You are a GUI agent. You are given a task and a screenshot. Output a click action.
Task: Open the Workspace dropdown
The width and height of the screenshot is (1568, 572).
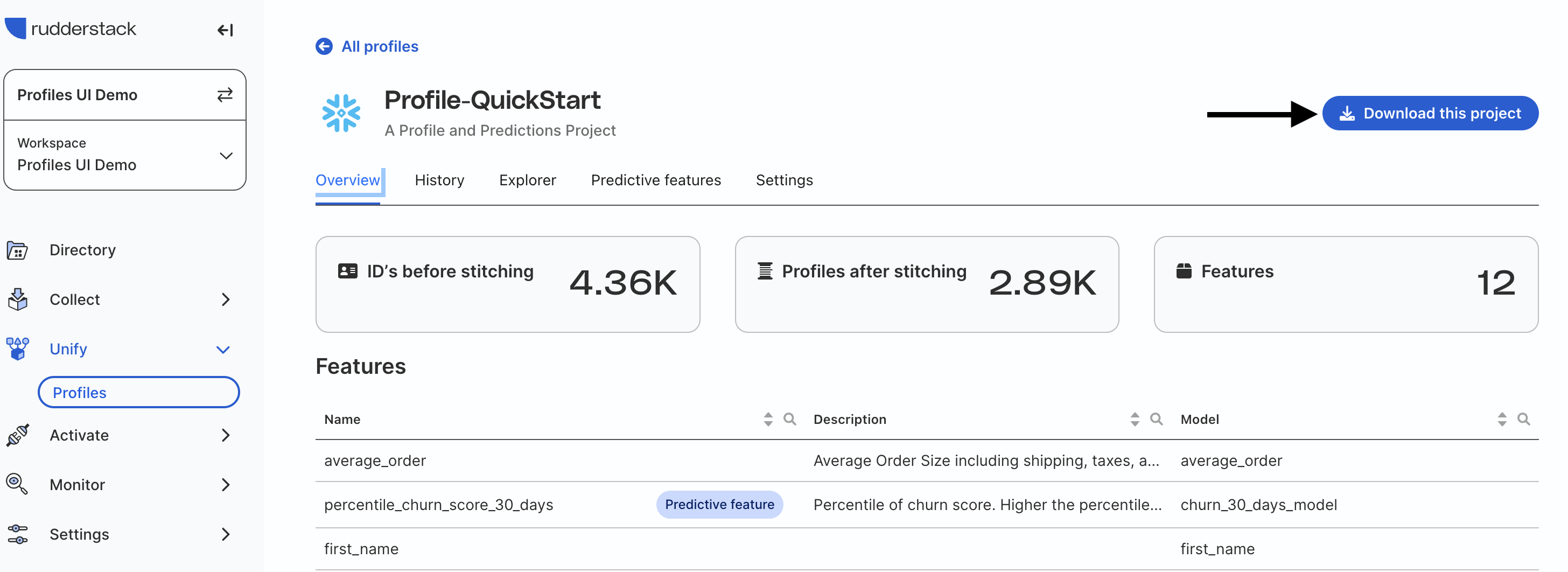coord(125,155)
